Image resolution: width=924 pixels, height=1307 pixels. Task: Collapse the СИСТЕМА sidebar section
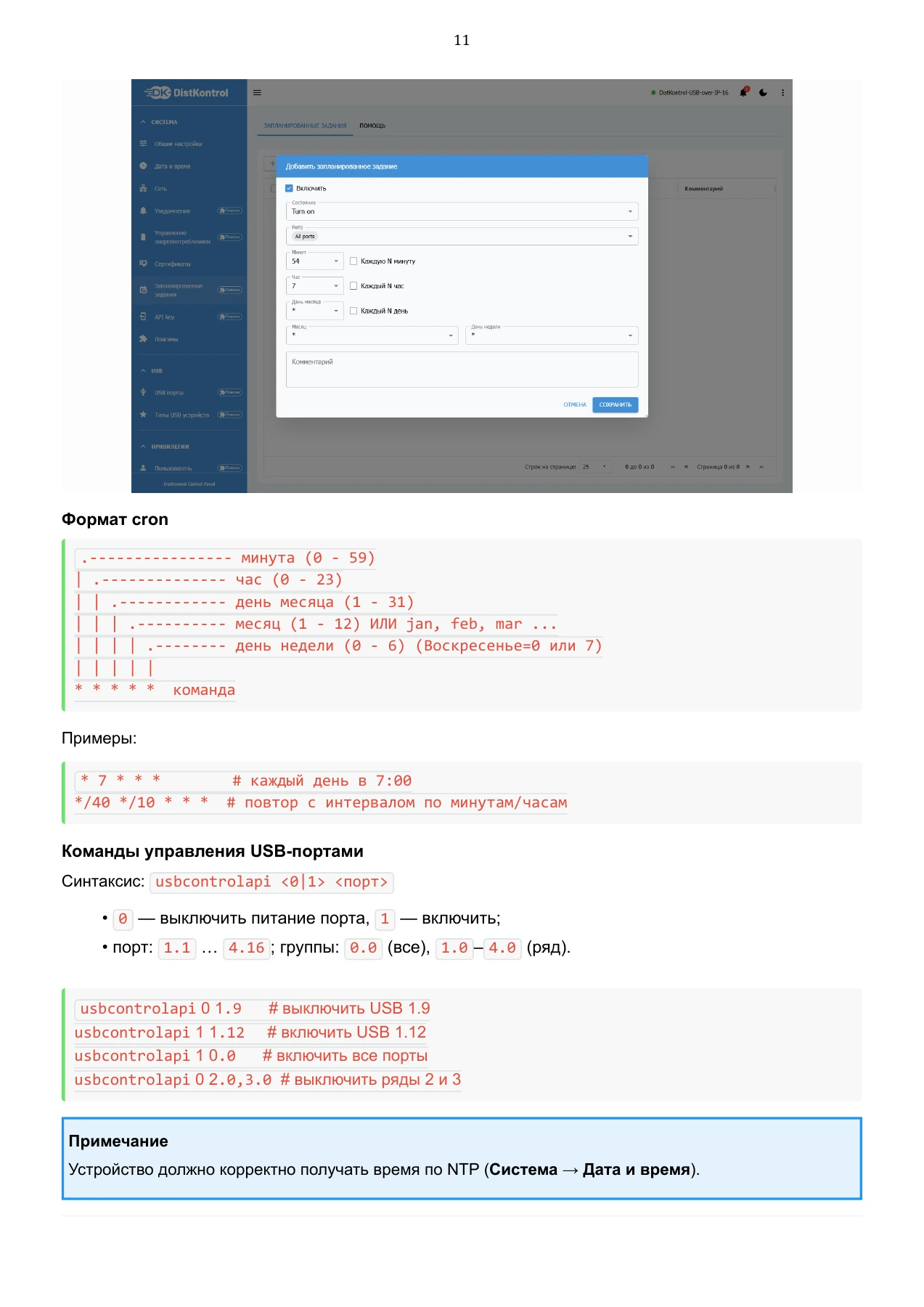(143, 122)
